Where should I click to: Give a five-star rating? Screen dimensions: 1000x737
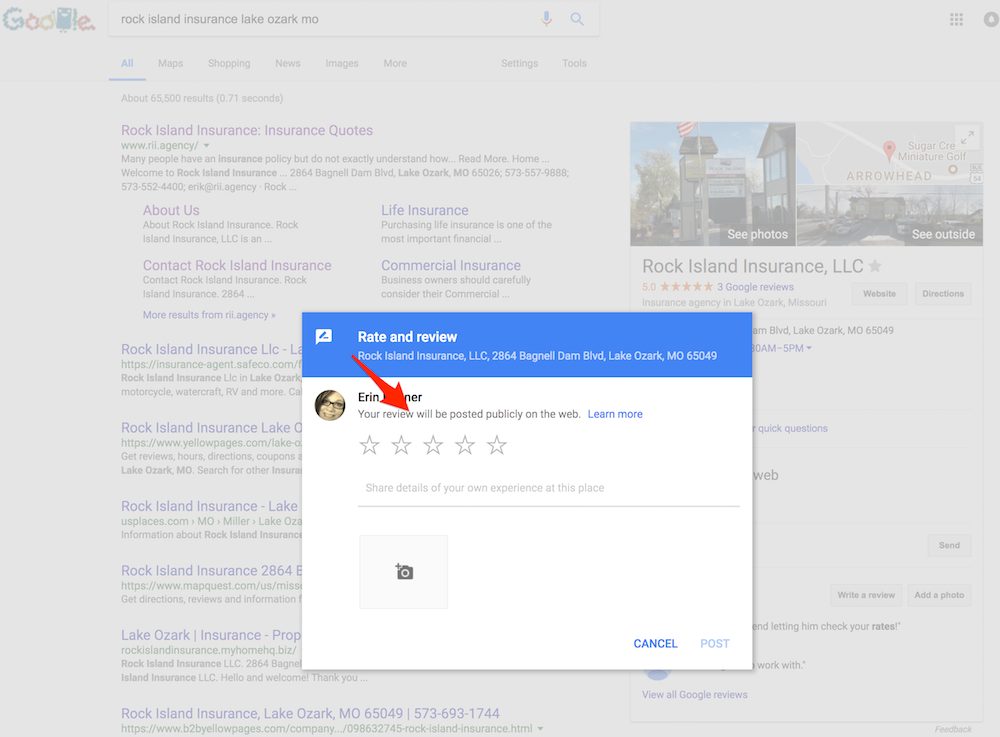(497, 445)
